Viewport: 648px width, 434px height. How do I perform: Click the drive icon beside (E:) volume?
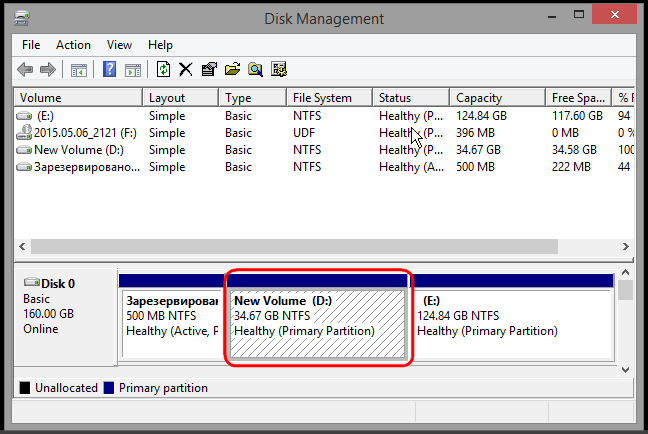[24, 116]
